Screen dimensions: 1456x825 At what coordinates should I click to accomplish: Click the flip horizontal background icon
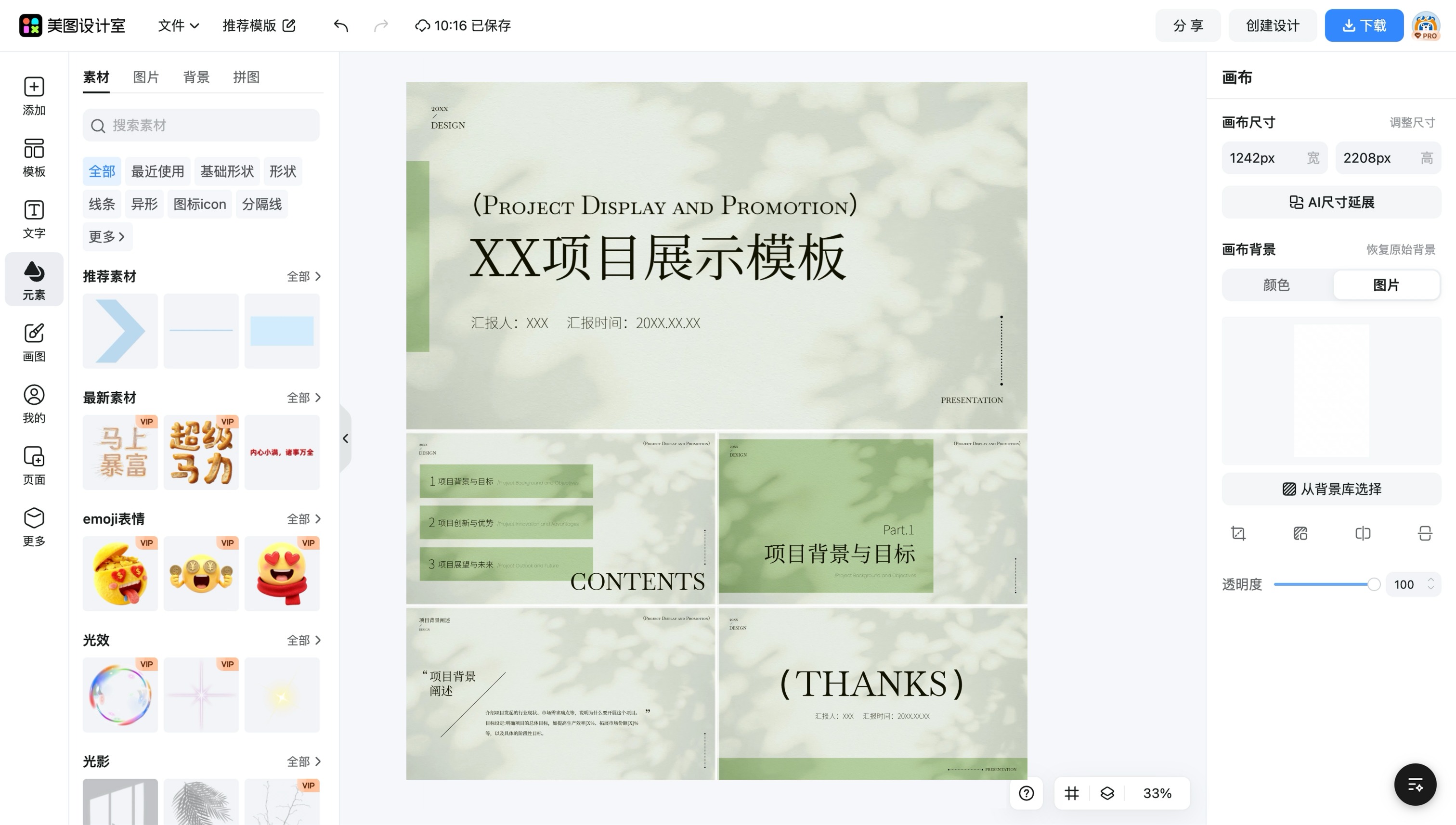tap(1363, 533)
